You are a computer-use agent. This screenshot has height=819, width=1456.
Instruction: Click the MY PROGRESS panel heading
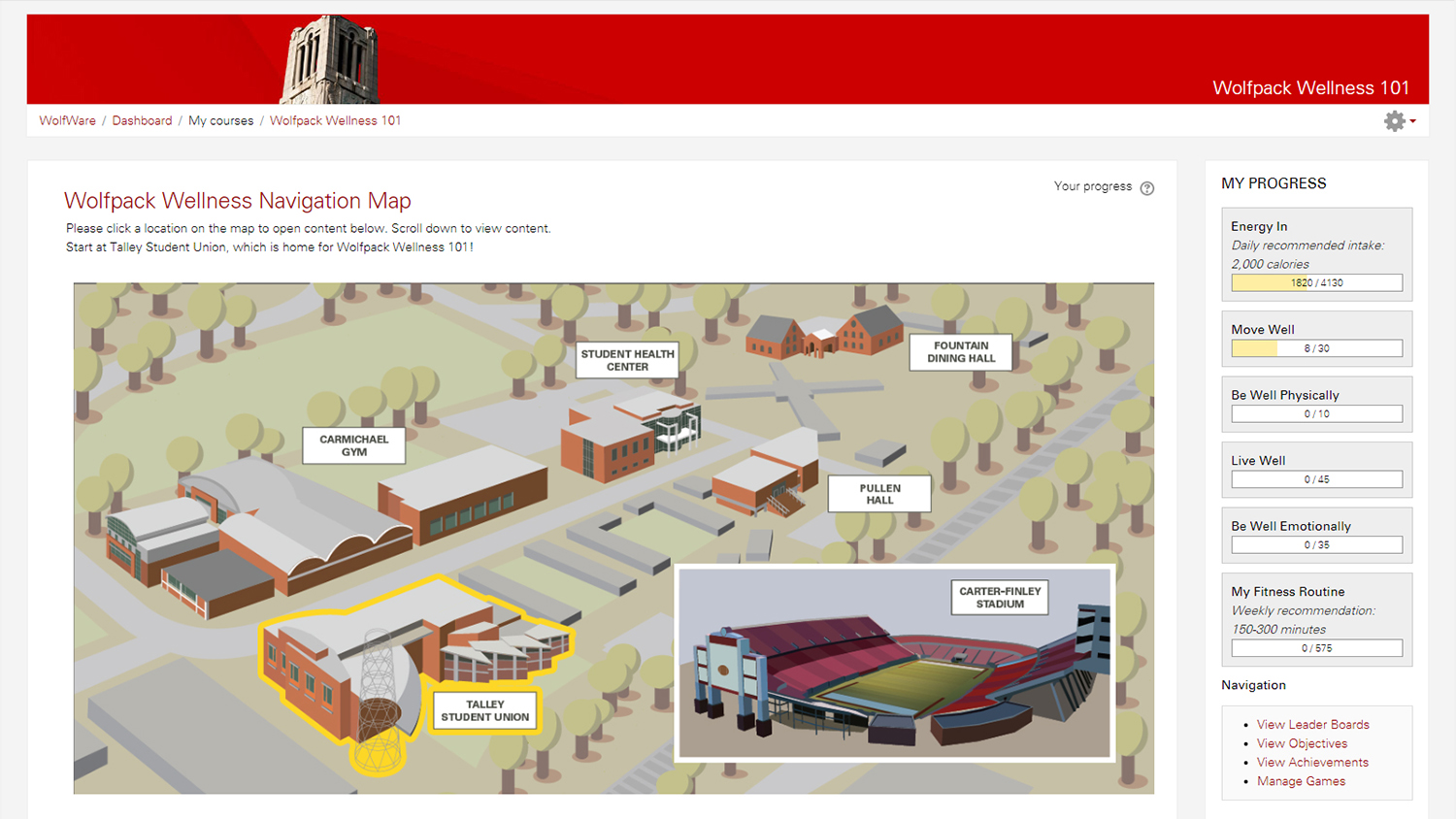(x=1274, y=183)
